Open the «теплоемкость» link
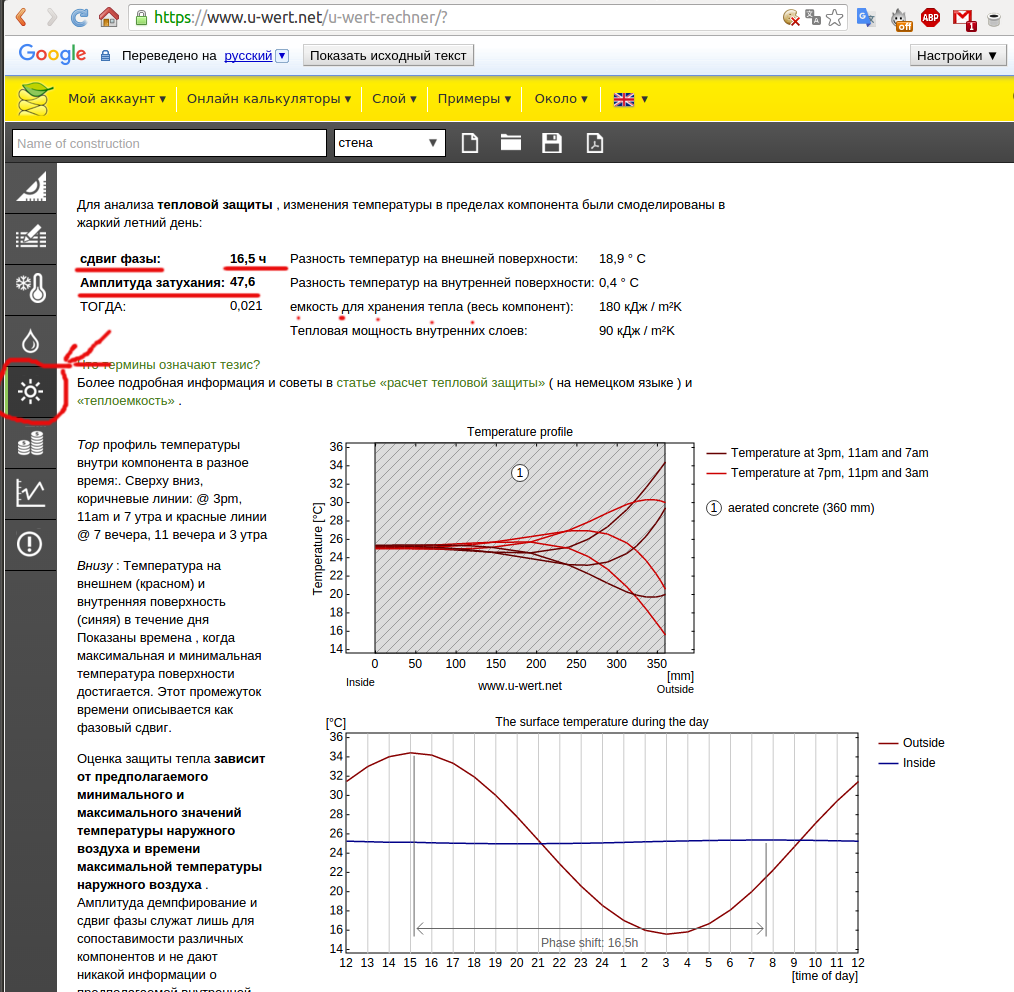This screenshot has height=992, width=1014. click(x=126, y=400)
